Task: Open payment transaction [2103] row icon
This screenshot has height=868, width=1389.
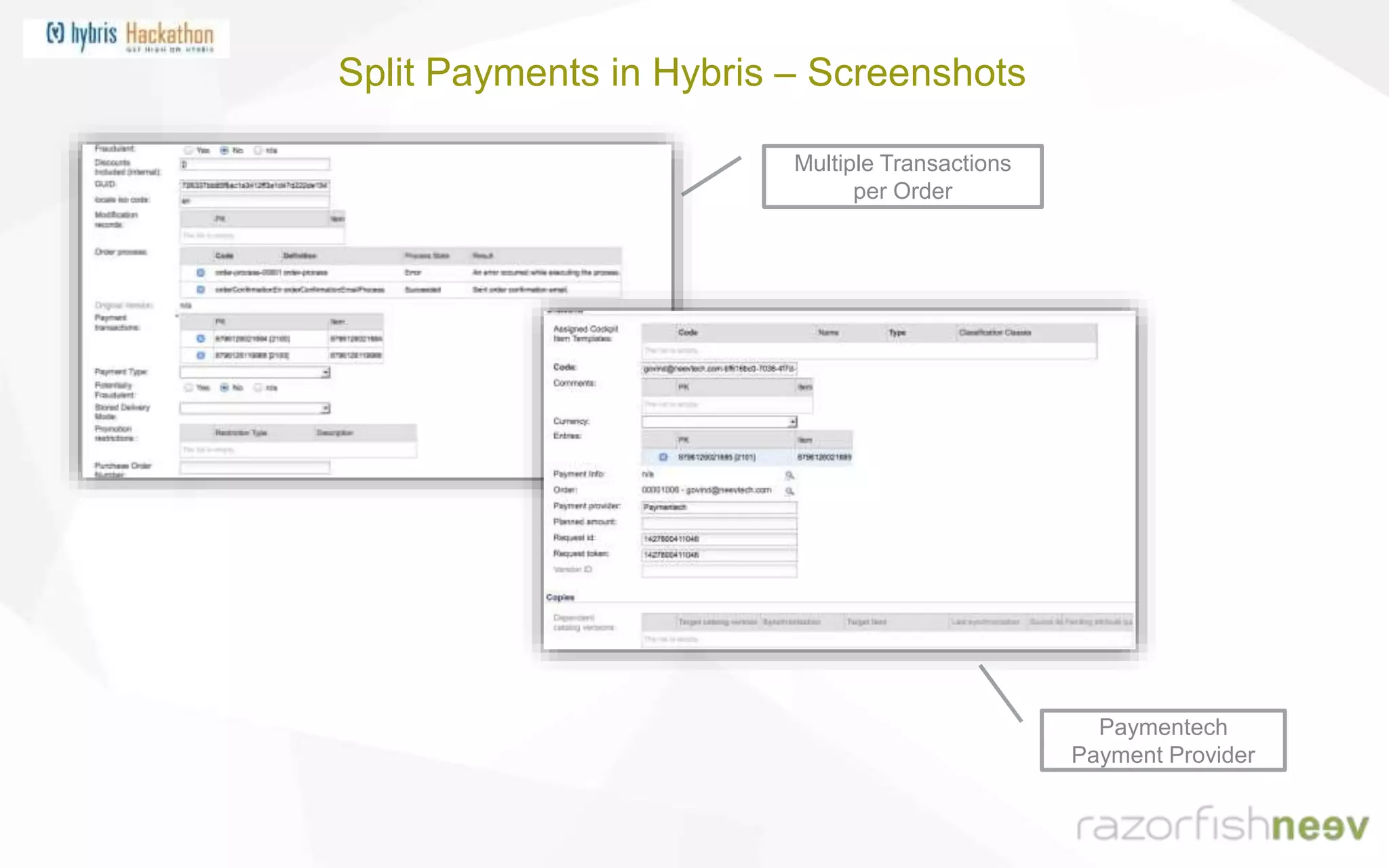Action: click(201, 355)
